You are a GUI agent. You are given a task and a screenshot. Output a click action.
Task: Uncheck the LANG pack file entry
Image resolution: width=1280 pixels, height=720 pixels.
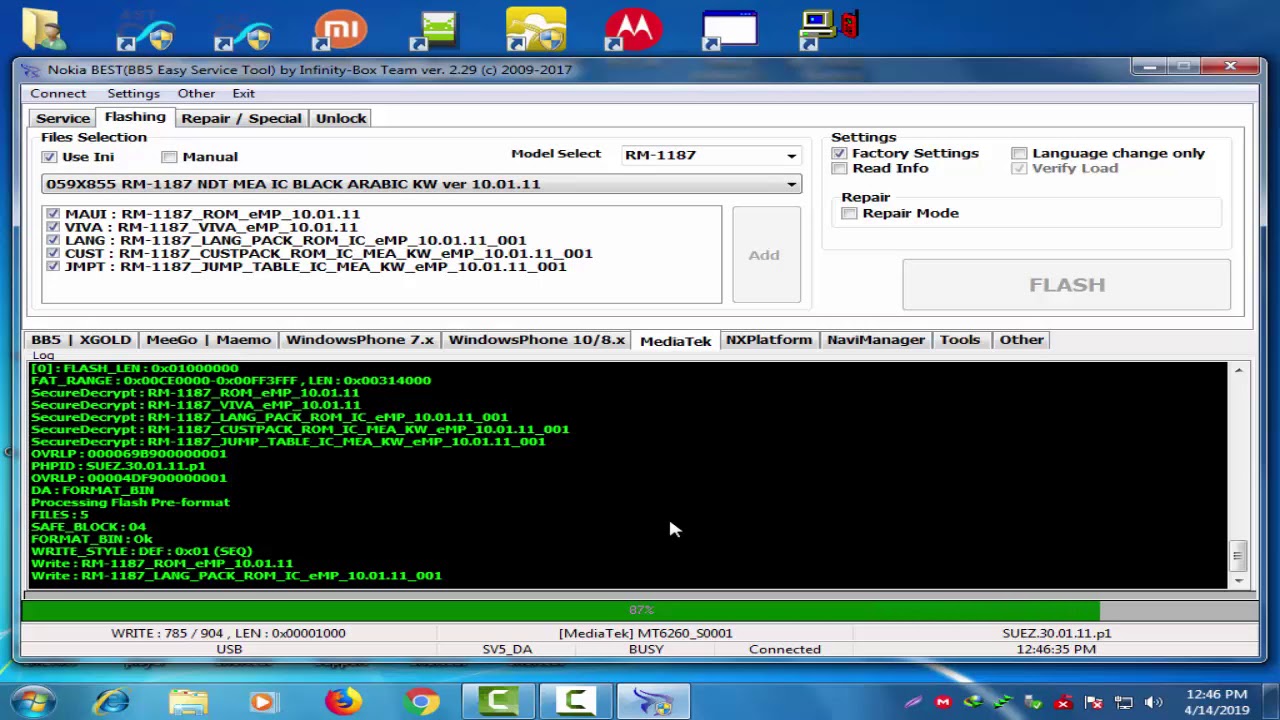[53, 240]
